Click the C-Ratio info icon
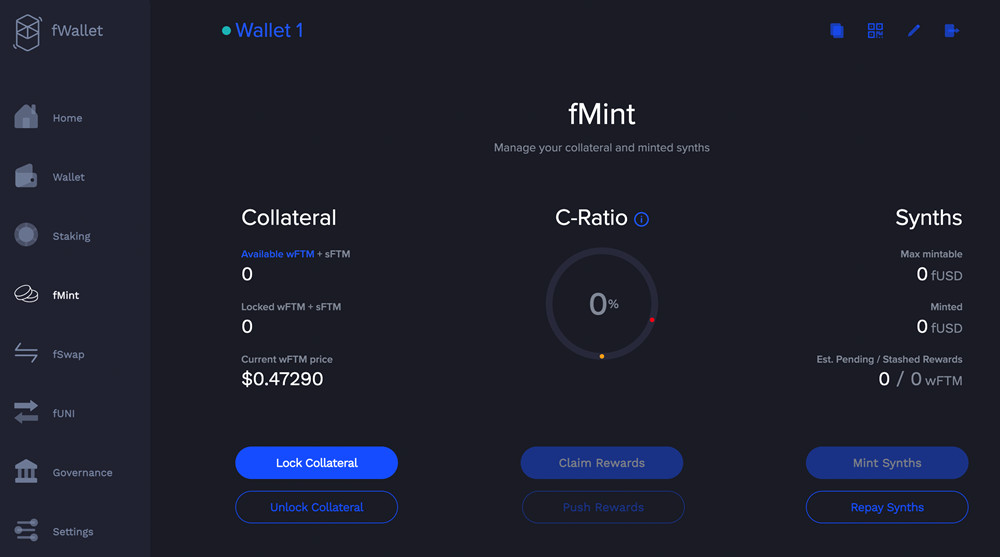 click(x=642, y=219)
